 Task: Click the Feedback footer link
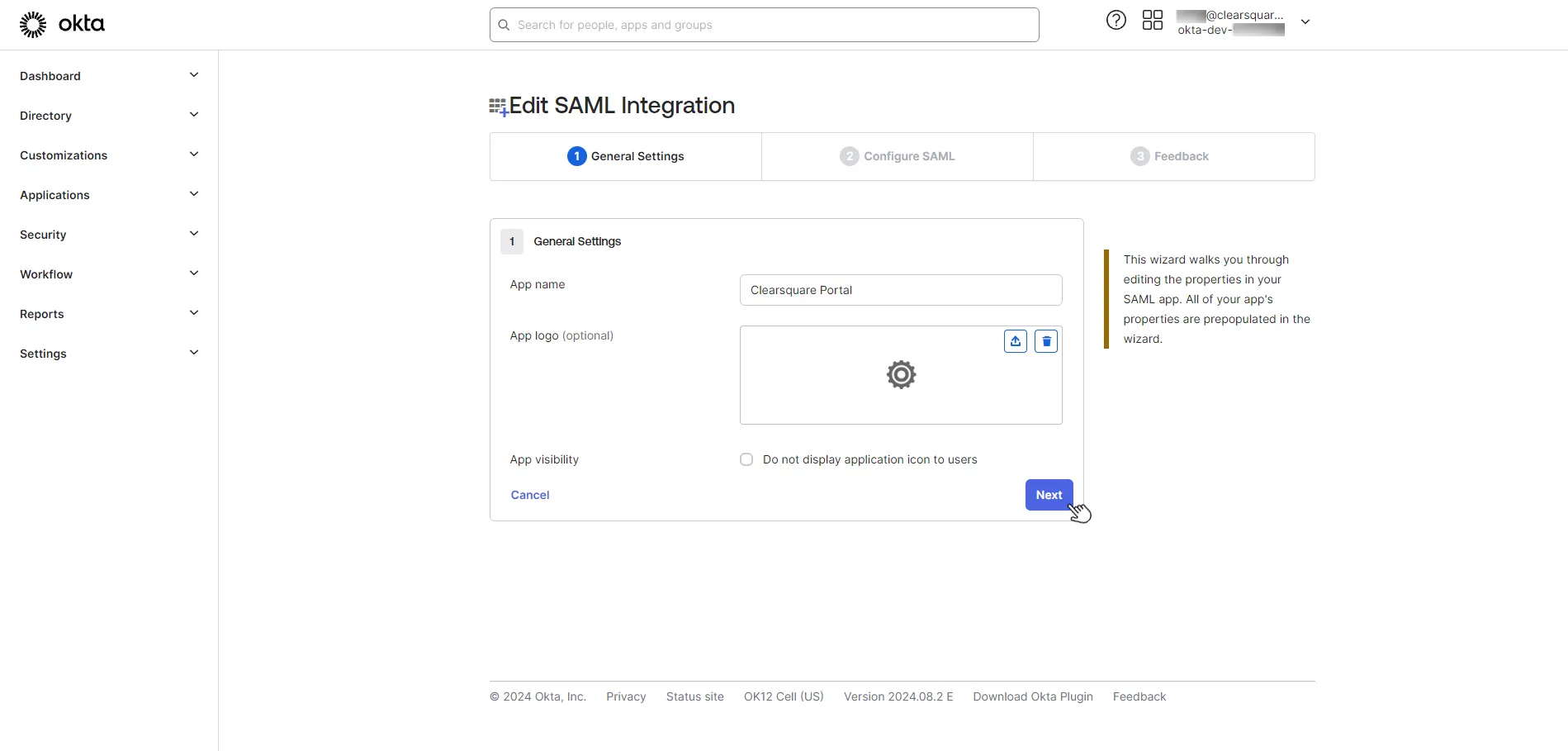point(1139,696)
